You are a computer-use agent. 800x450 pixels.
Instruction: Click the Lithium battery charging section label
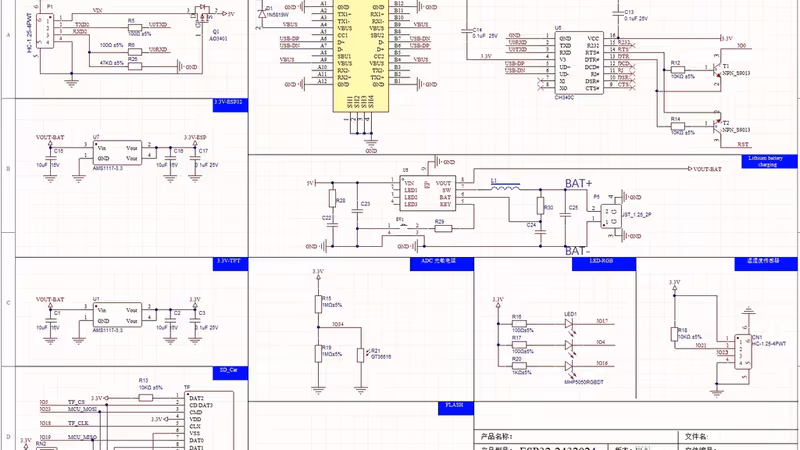(769, 161)
